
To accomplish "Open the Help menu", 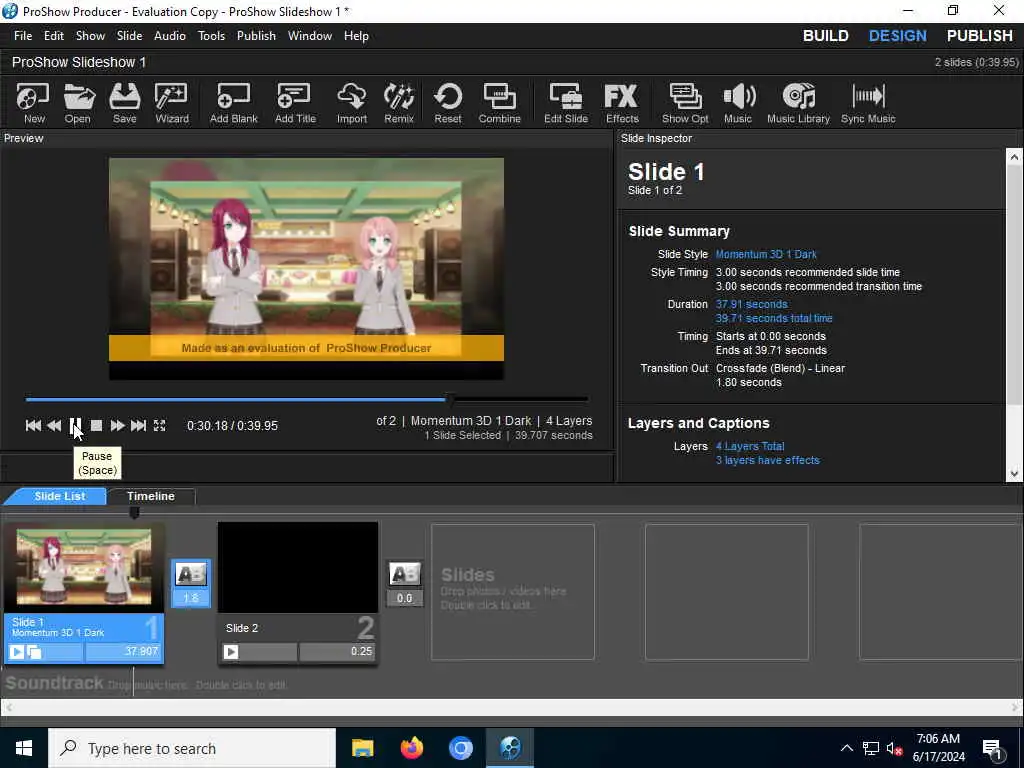I will click(x=356, y=36).
